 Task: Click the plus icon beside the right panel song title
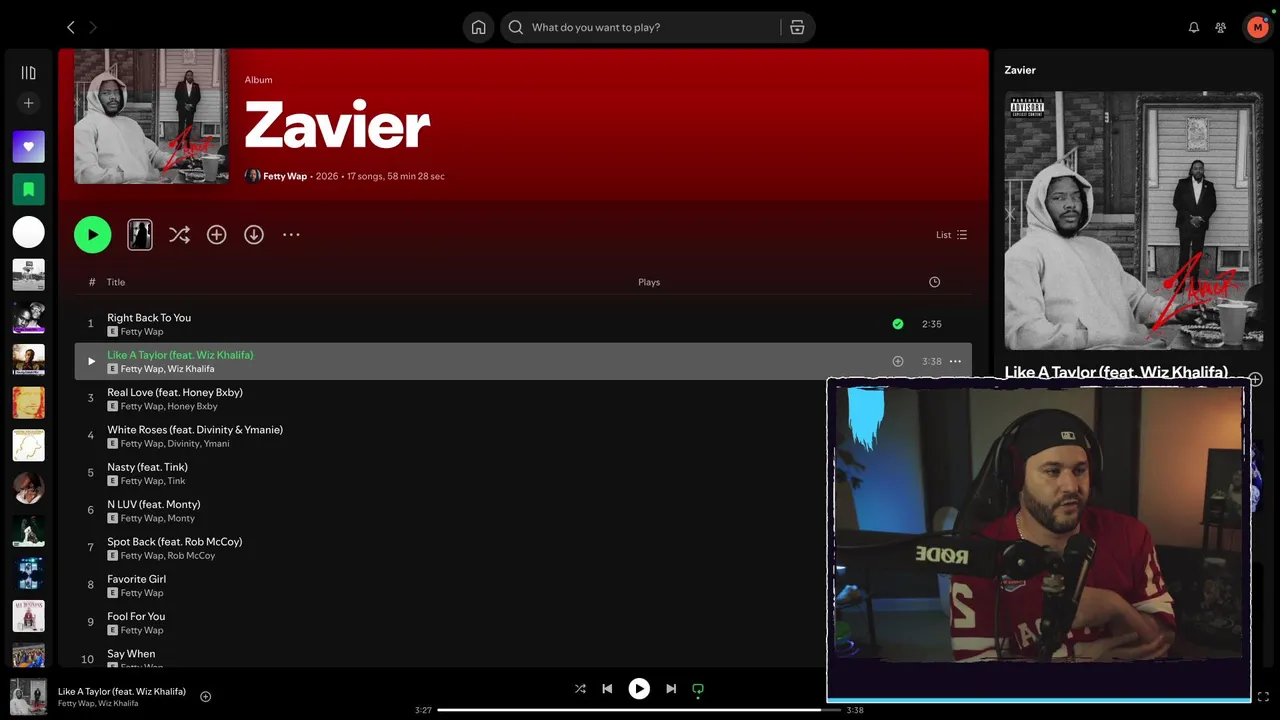[x=1255, y=379]
